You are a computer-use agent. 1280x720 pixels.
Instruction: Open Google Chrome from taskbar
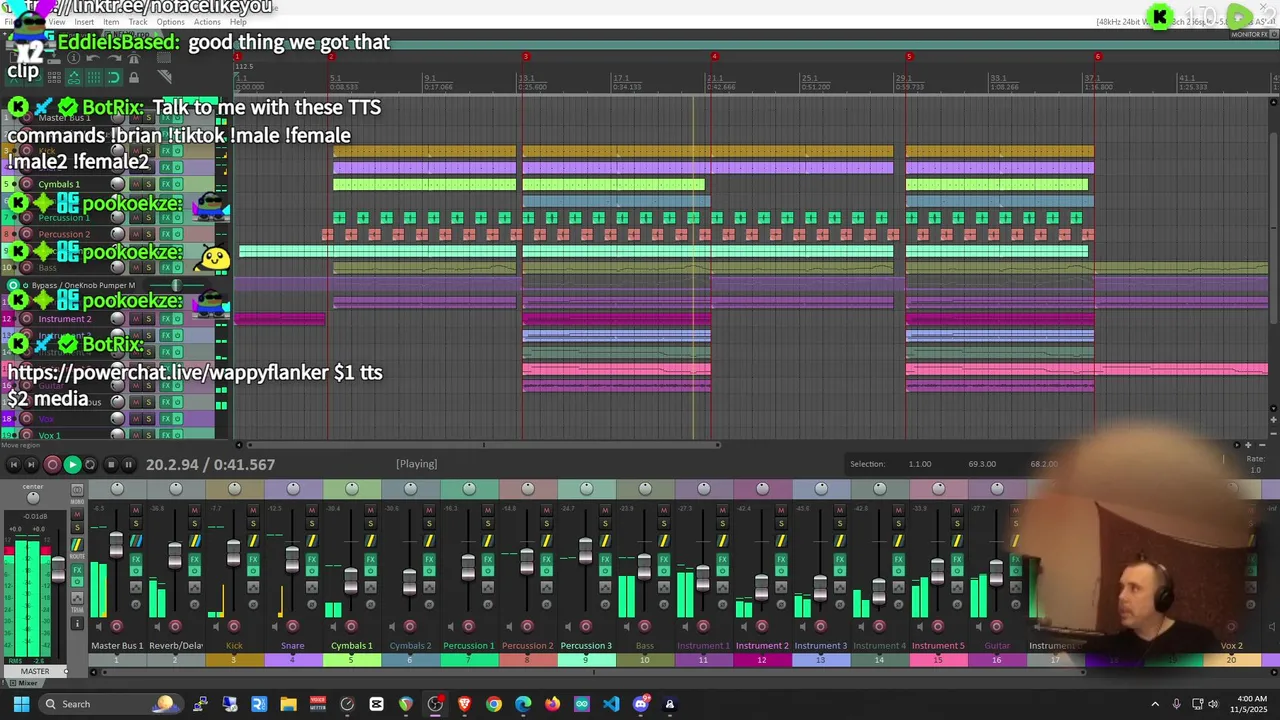[x=494, y=704]
